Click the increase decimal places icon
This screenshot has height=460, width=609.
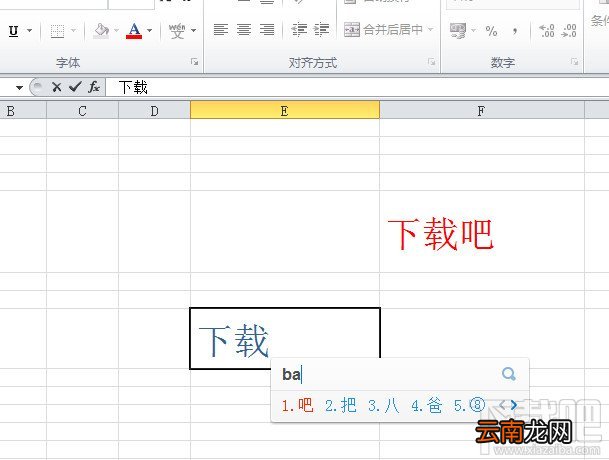click(x=547, y=31)
